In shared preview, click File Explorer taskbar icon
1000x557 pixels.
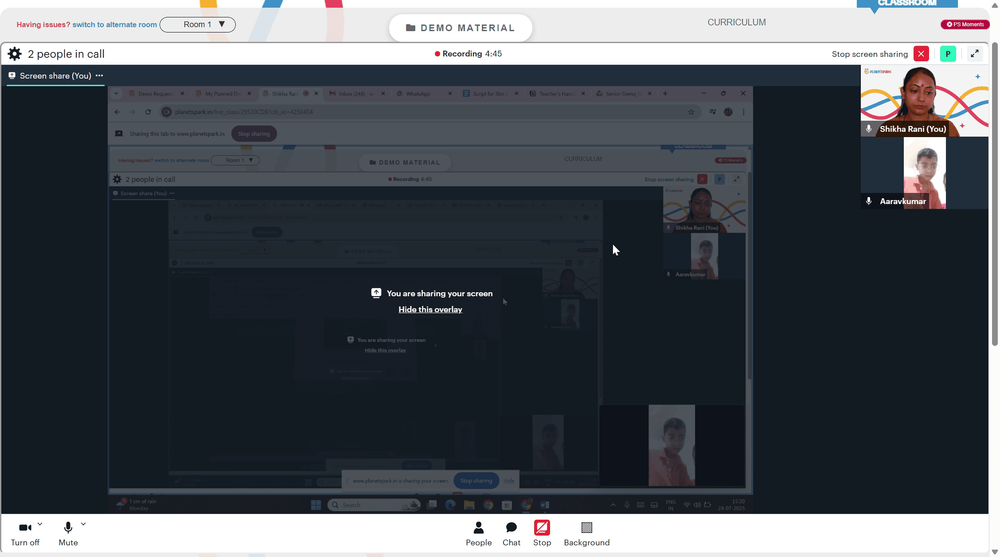[469, 505]
